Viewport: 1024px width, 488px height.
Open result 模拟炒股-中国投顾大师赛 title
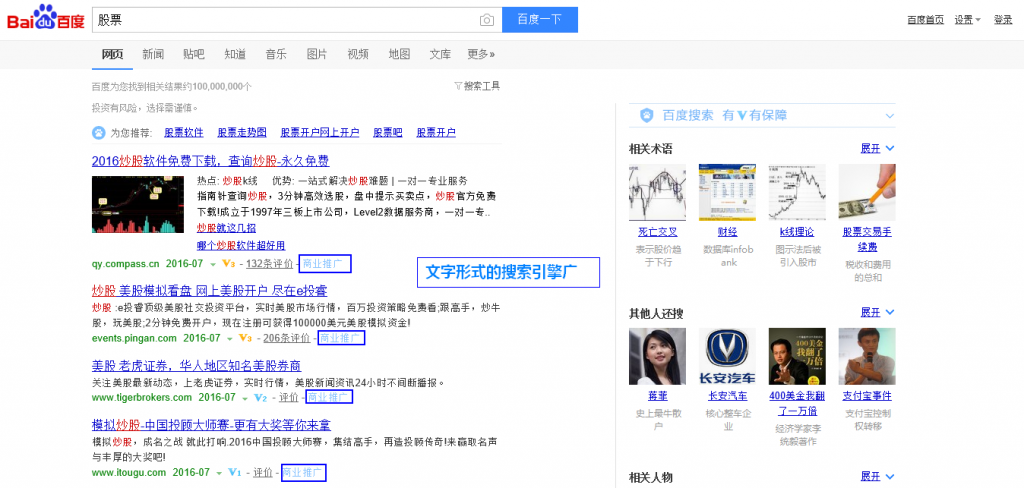tap(212, 425)
